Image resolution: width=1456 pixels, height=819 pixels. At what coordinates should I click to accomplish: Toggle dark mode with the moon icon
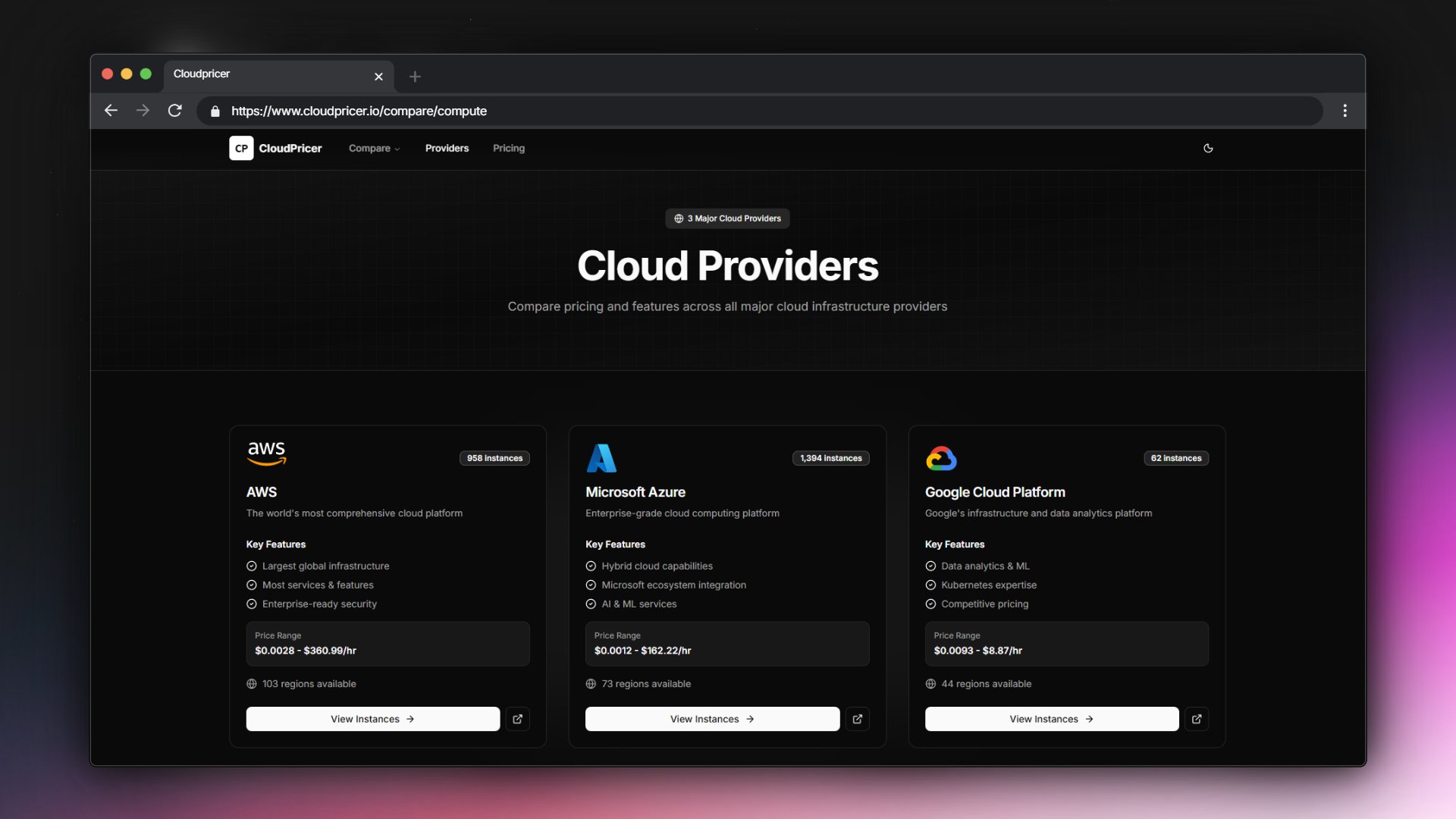point(1208,148)
